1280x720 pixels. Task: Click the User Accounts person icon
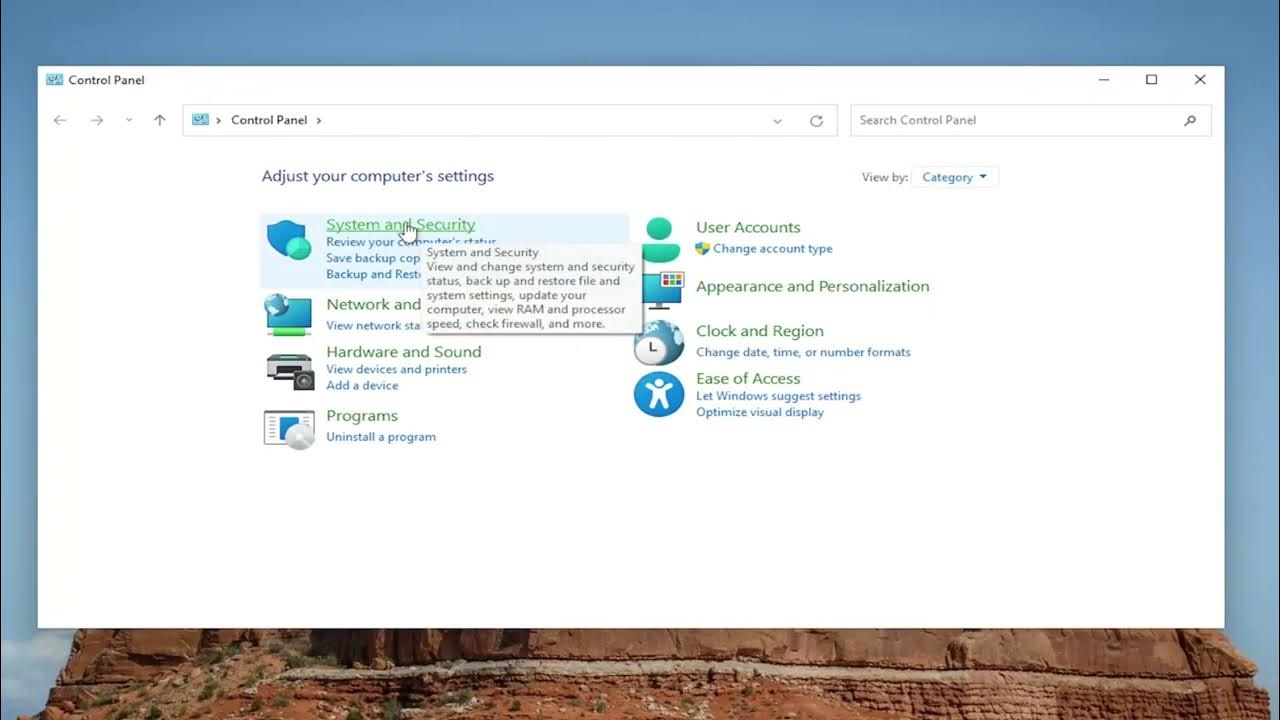tap(659, 240)
